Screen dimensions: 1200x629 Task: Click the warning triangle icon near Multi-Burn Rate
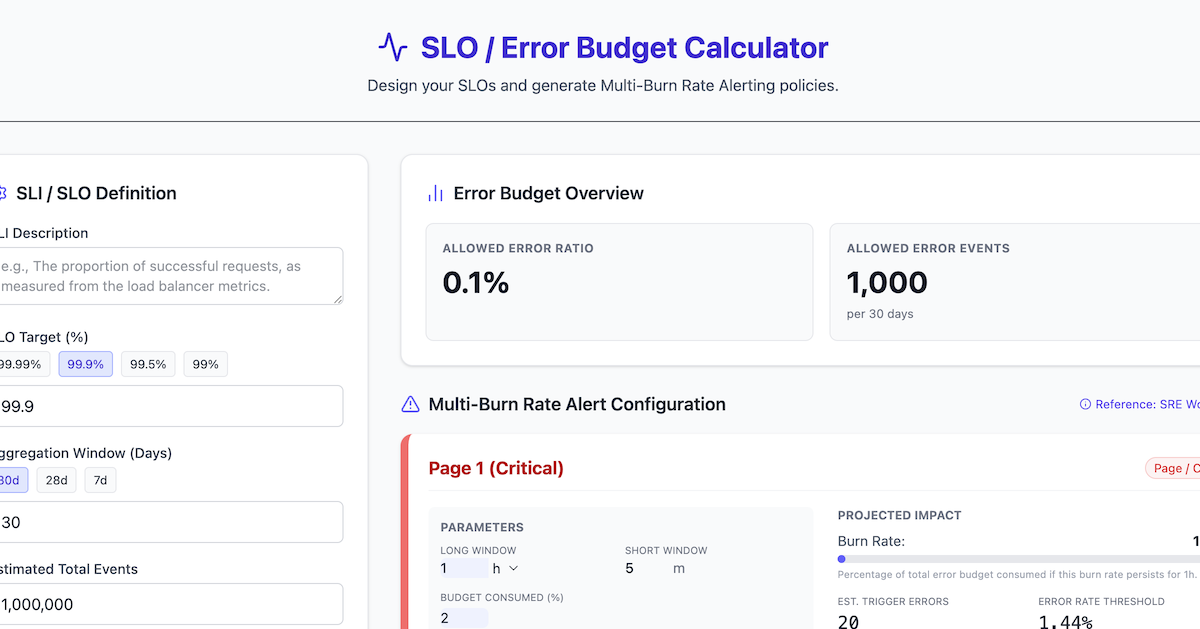[409, 404]
